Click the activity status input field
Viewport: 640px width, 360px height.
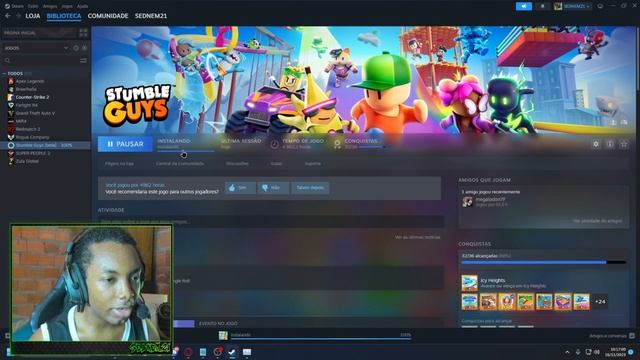click(x=271, y=222)
